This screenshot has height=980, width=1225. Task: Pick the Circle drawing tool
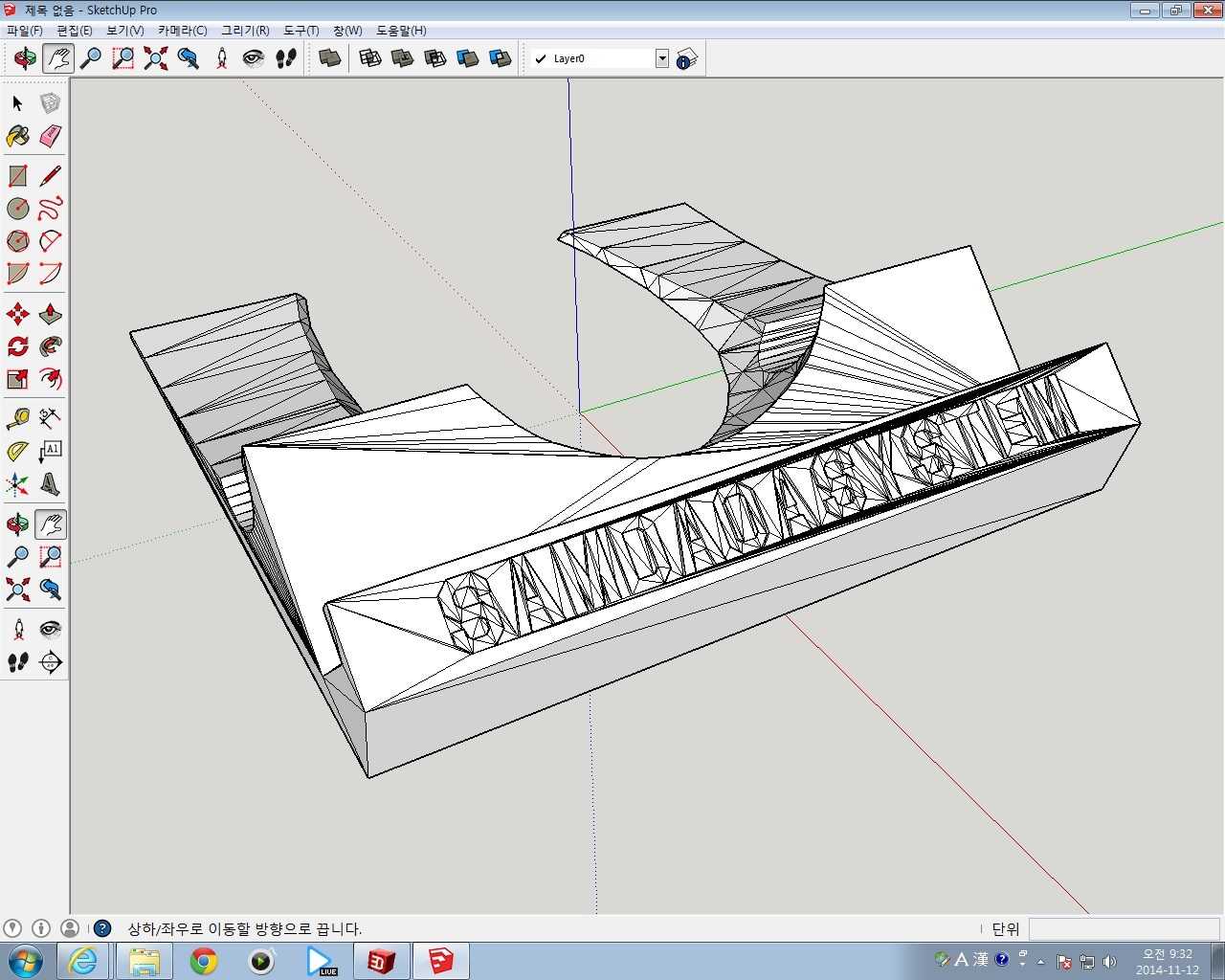tap(17, 209)
